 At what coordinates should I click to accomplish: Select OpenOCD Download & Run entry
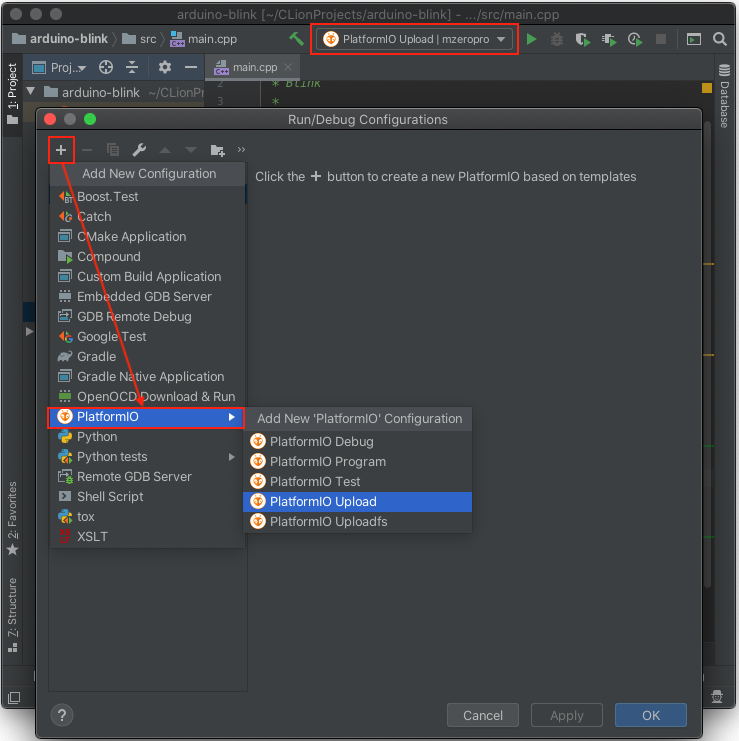pos(147,396)
